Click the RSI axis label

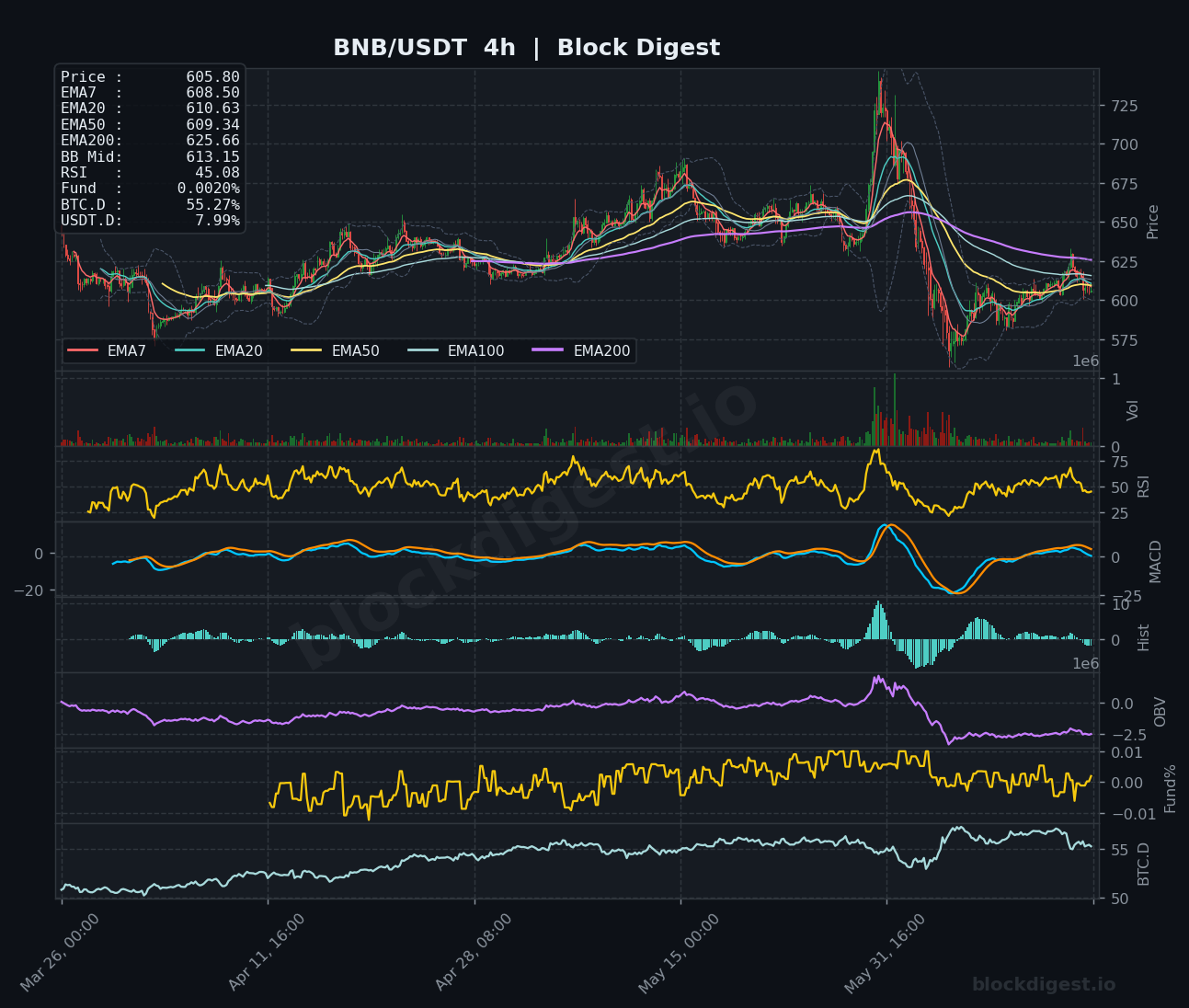[1143, 486]
